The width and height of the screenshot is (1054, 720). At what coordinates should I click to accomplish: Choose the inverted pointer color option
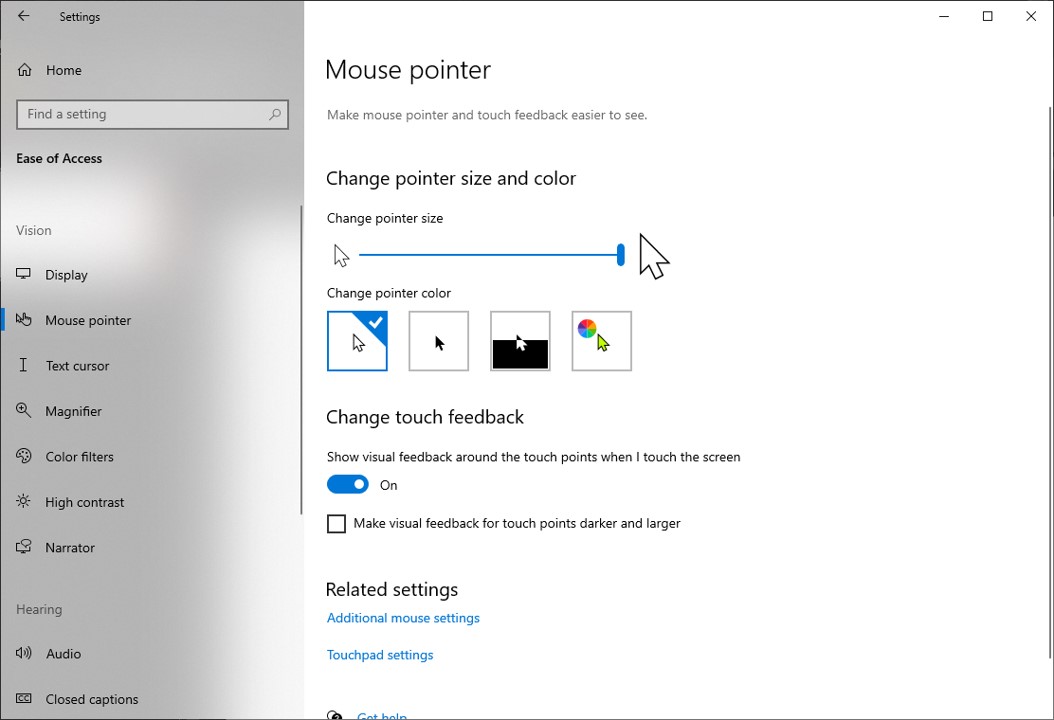520,341
